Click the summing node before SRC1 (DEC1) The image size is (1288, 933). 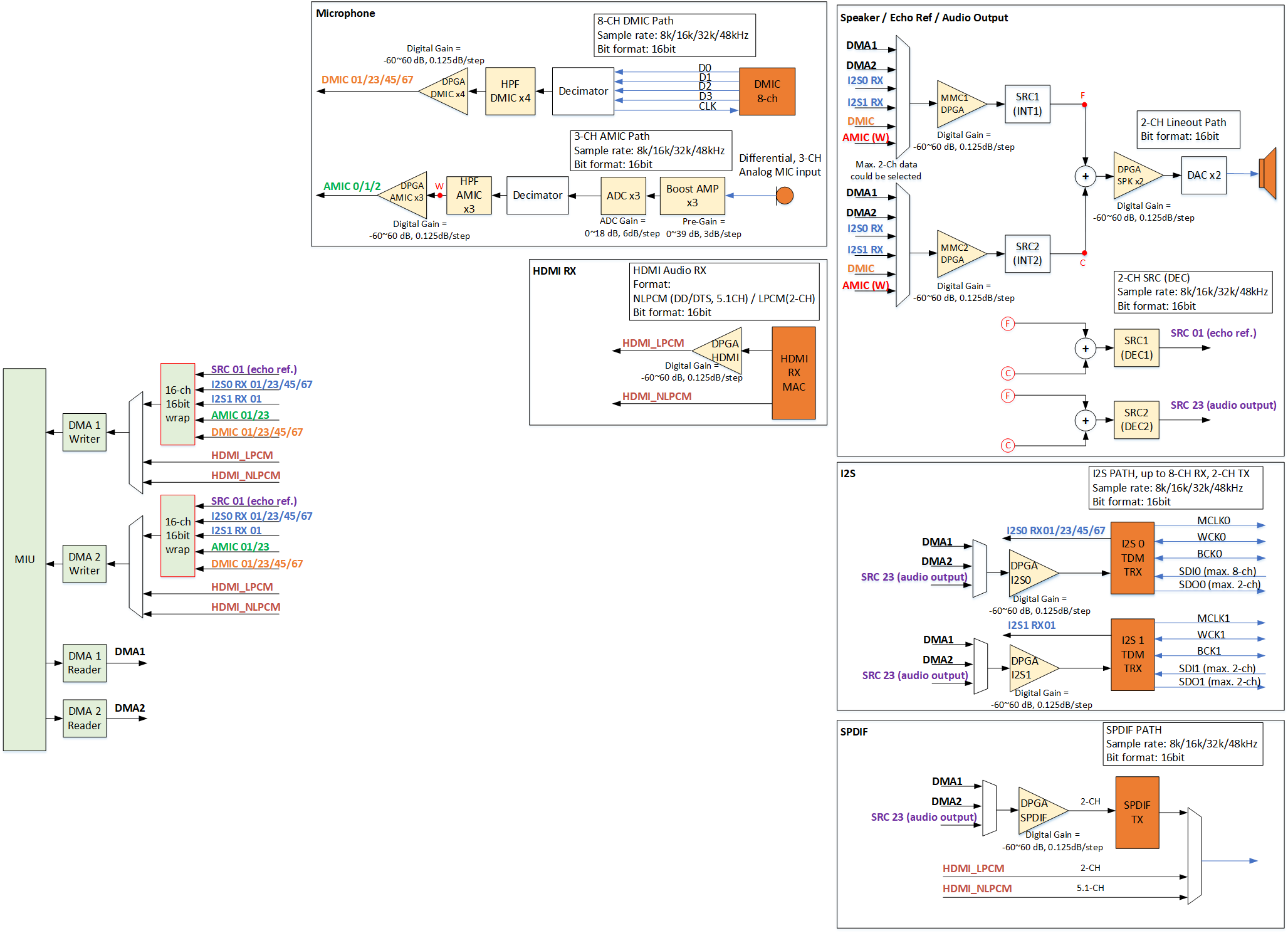click(1085, 348)
